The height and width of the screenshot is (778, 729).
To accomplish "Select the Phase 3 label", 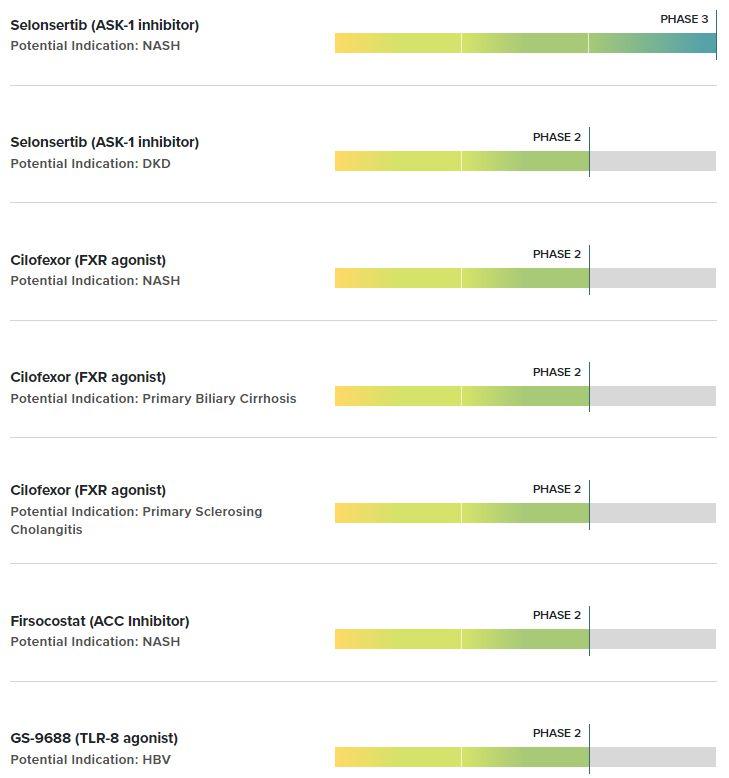I will [x=684, y=19].
